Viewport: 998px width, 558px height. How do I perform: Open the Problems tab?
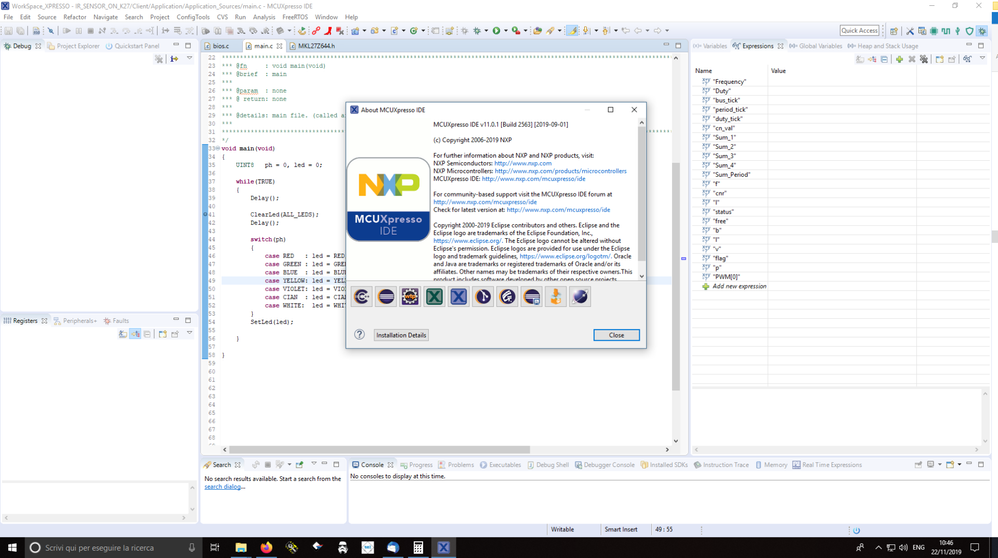point(456,465)
